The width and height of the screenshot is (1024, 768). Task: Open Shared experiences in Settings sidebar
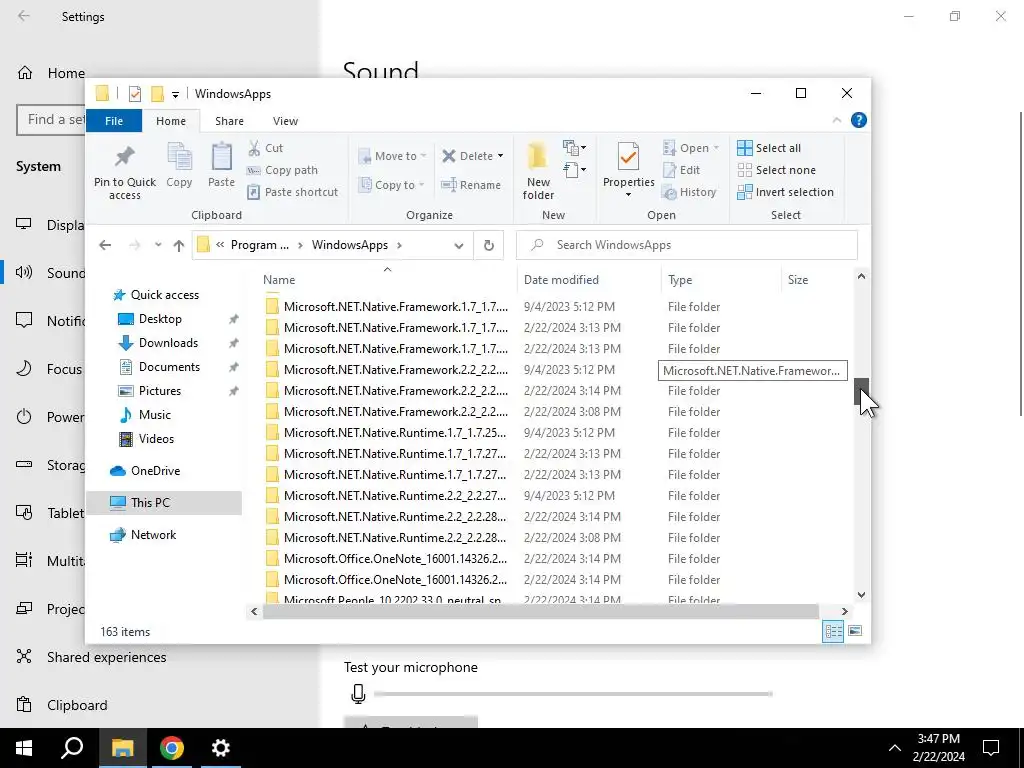point(106,657)
